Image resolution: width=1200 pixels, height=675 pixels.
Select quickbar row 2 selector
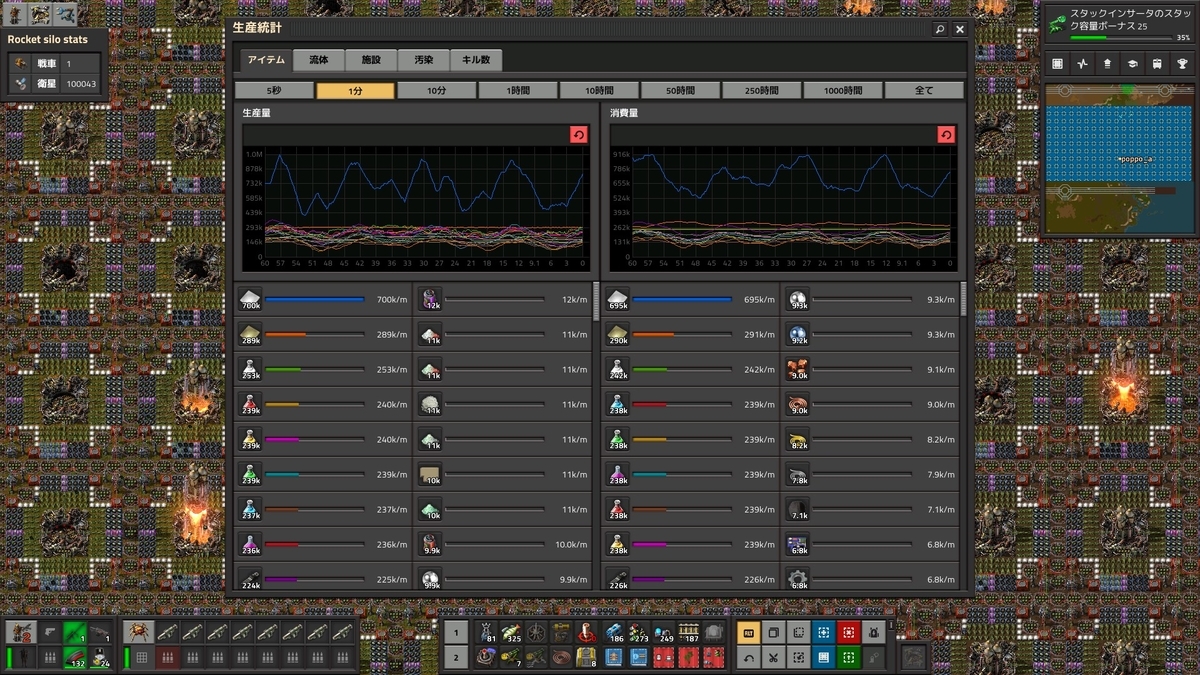456,657
